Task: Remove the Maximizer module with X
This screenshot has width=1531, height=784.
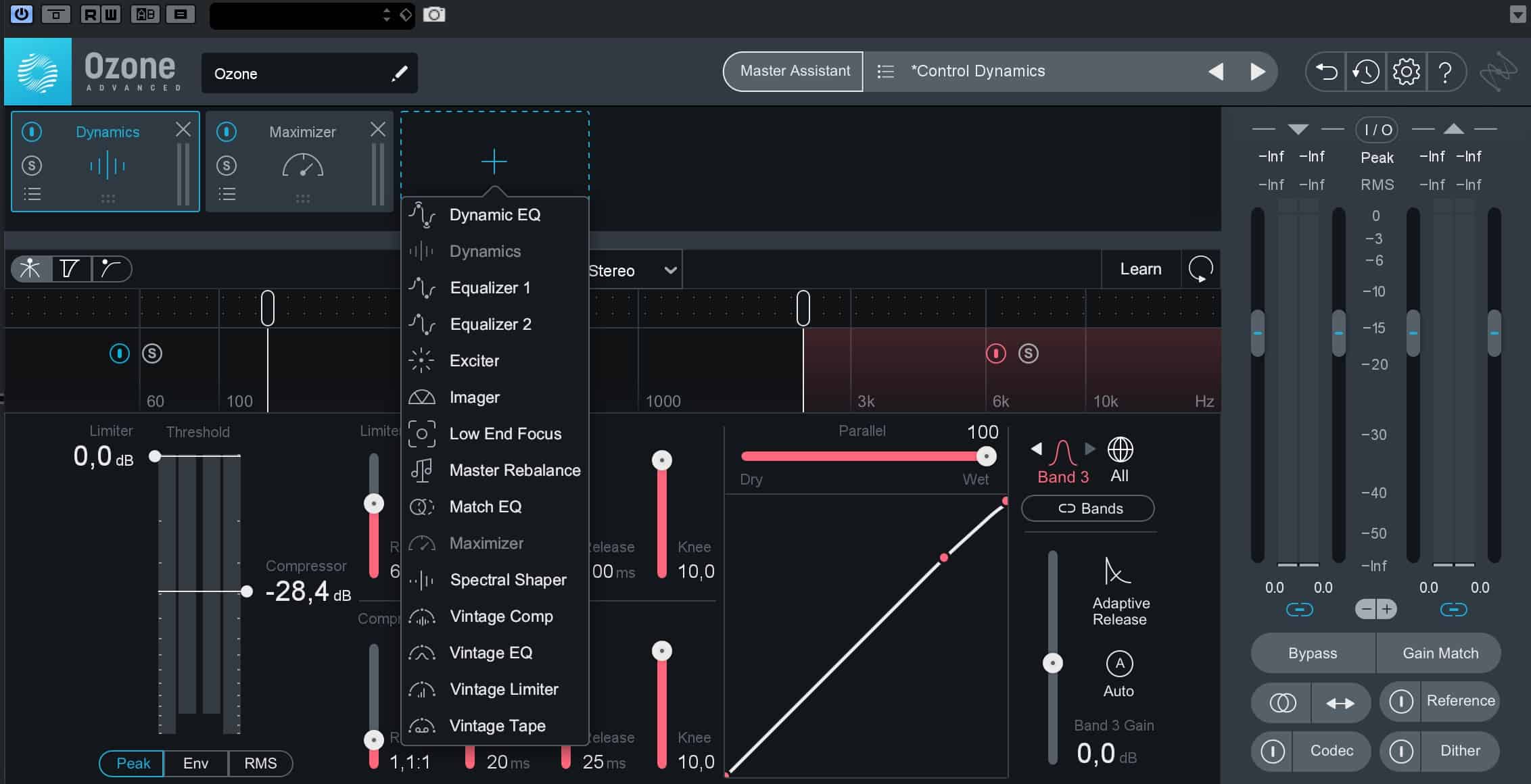Action: (x=378, y=129)
